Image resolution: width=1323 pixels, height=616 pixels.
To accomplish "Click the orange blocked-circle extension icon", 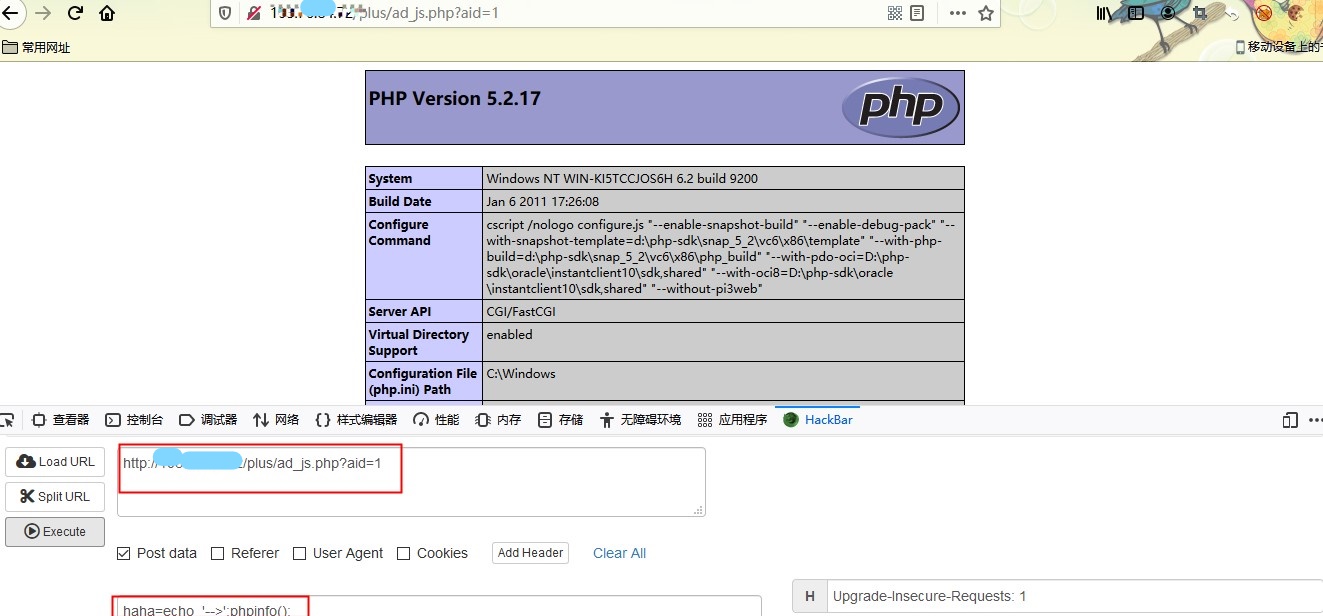I will point(1264,13).
